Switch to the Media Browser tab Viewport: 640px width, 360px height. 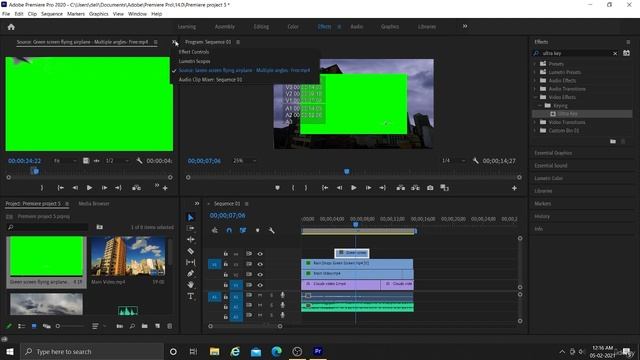94,204
